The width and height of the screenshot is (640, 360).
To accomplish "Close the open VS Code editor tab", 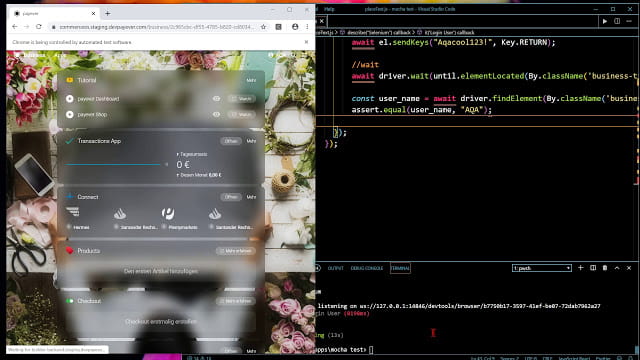I will (322, 21).
